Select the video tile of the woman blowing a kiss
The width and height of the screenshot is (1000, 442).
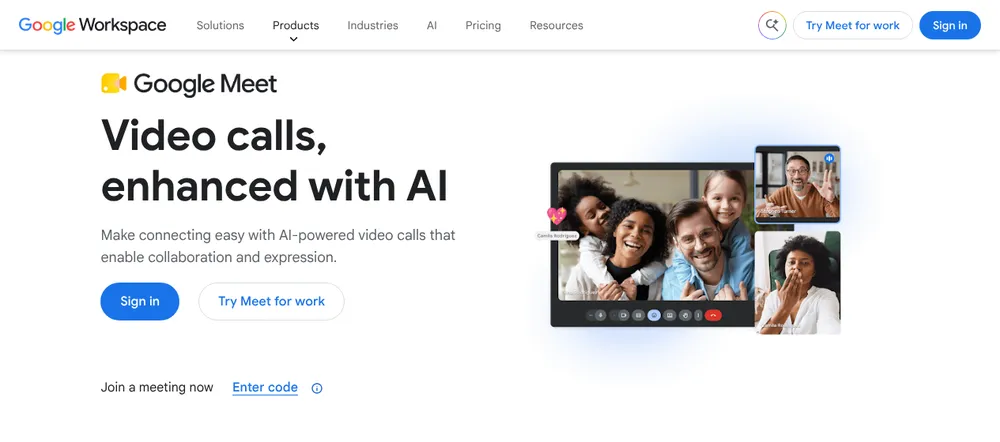click(797, 282)
